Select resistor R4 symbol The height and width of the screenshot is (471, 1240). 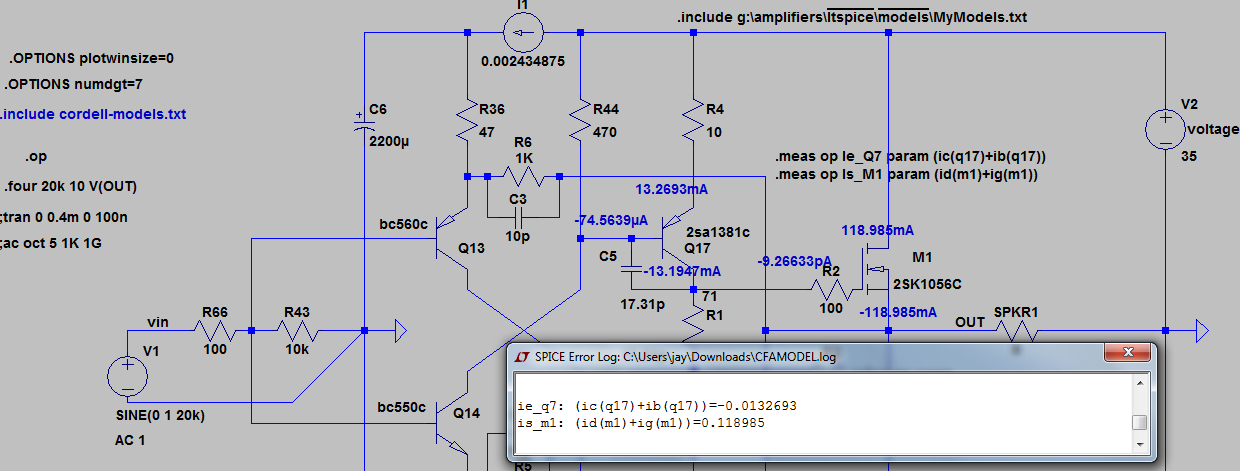point(693,121)
